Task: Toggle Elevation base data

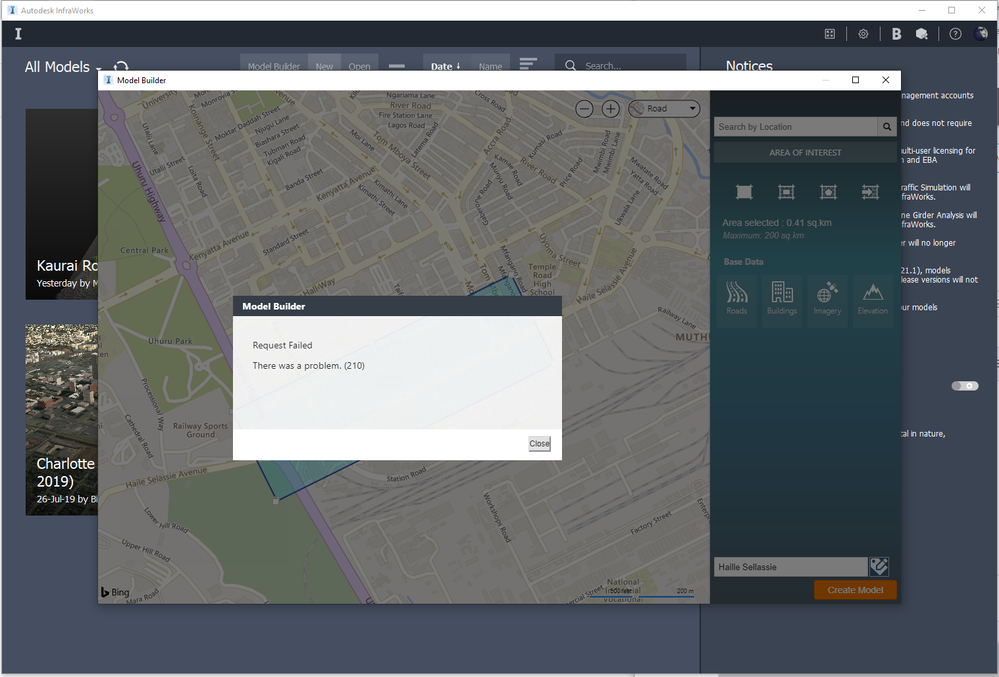Action: [x=872, y=300]
